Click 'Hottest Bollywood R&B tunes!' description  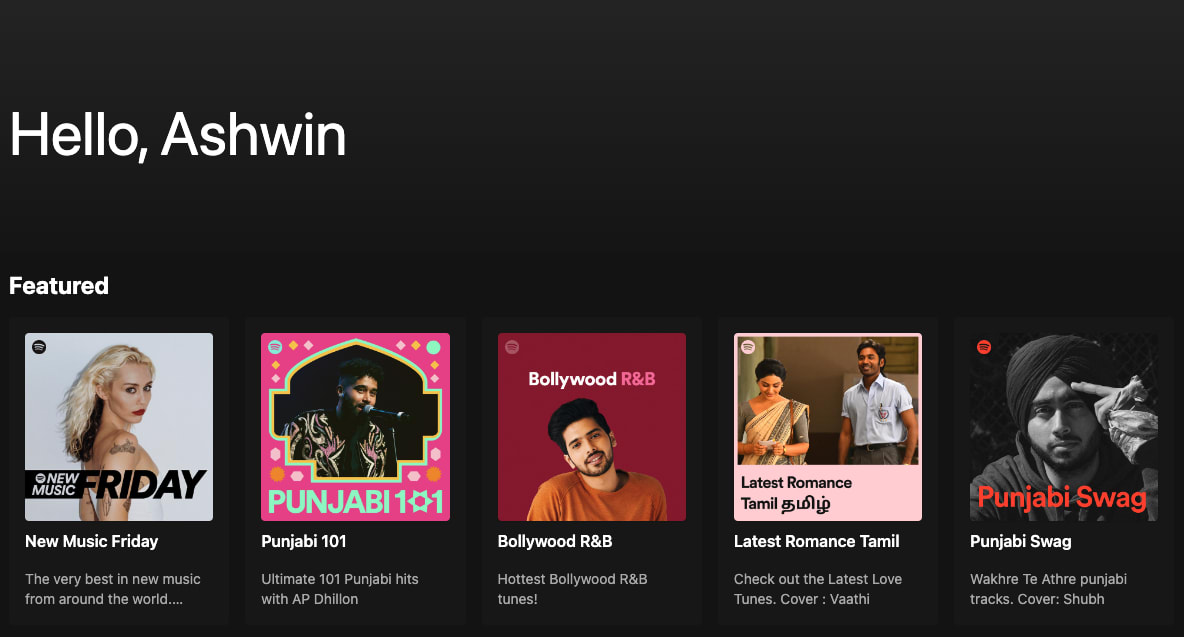(x=572, y=589)
